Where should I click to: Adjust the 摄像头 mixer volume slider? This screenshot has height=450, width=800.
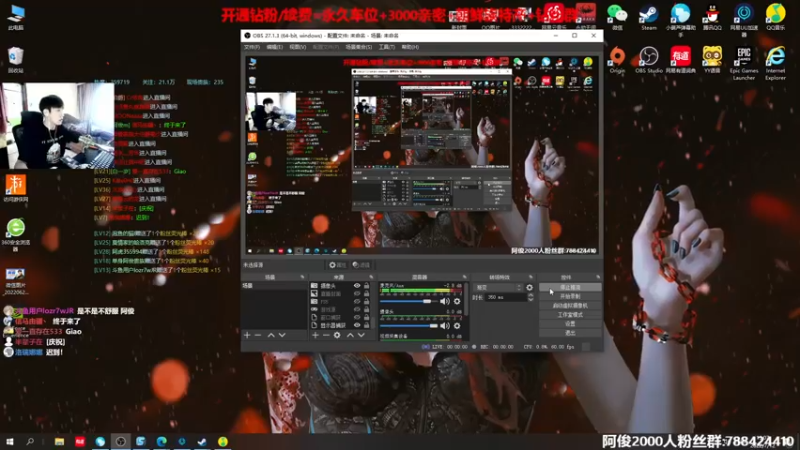pyautogui.click(x=409, y=326)
